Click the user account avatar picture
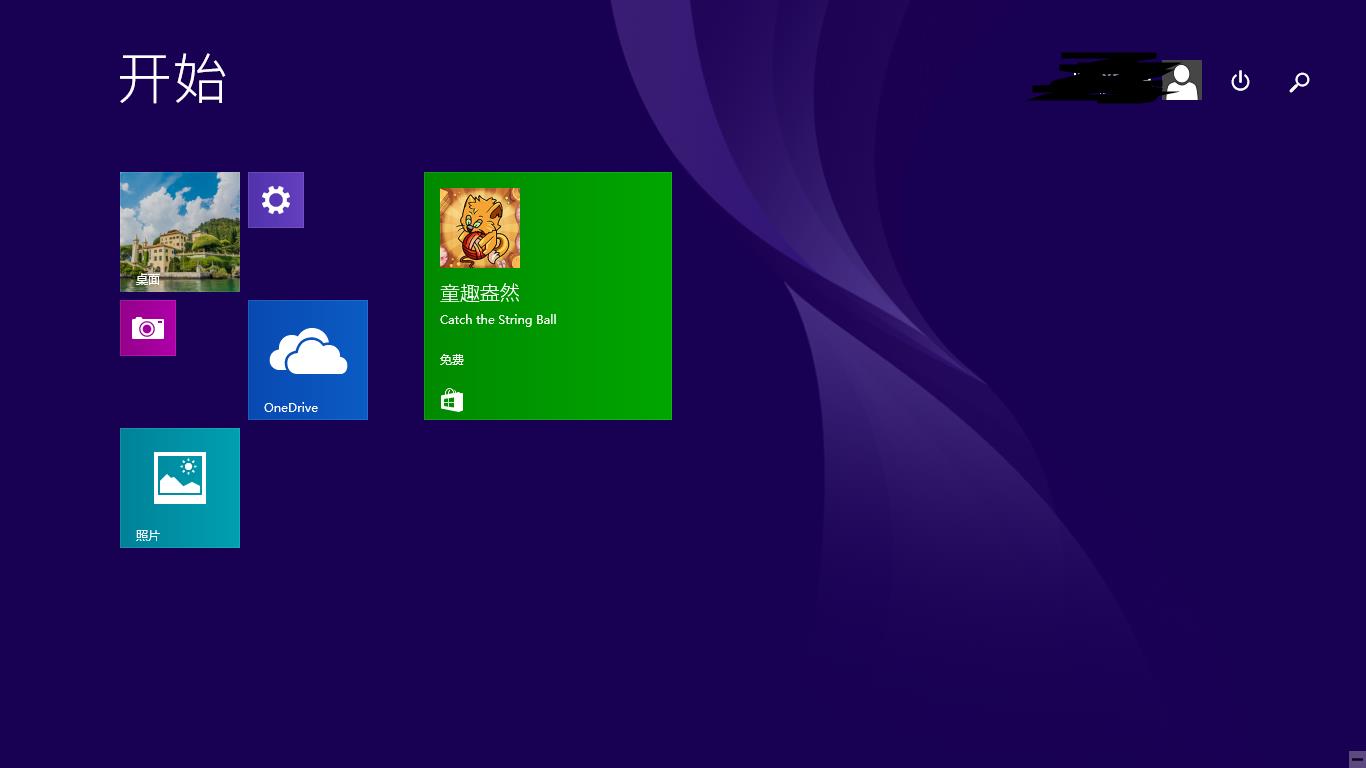The width and height of the screenshot is (1366, 768). point(1182,81)
